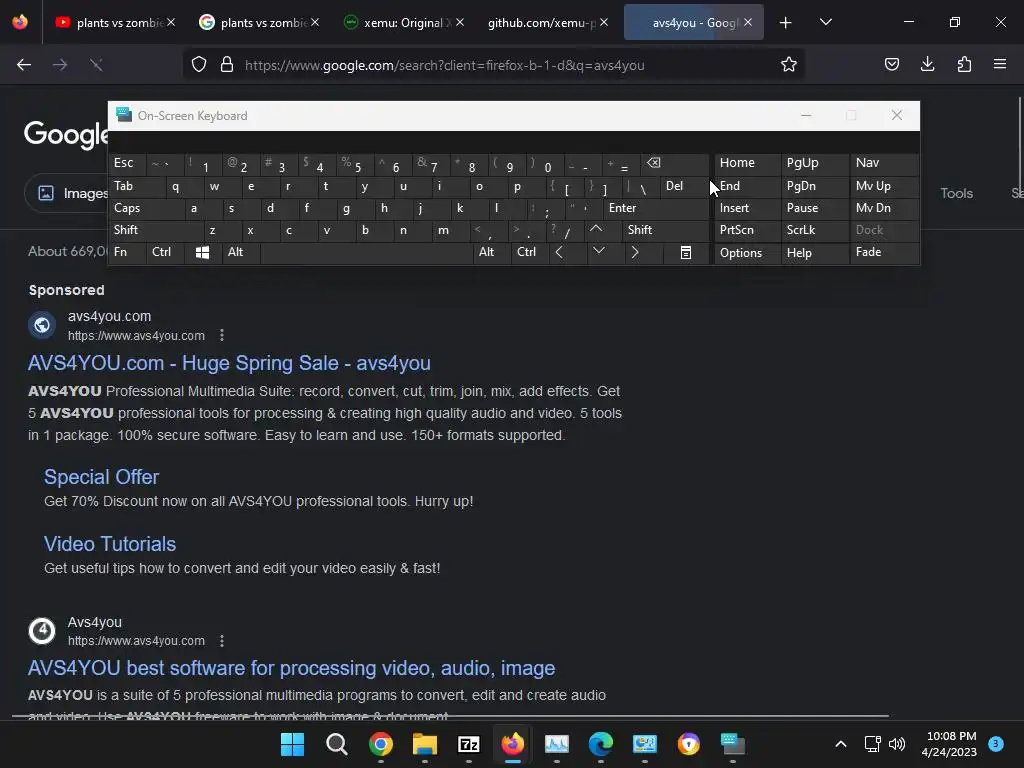Open options for sponsored avs4you.com result

pos(222,335)
